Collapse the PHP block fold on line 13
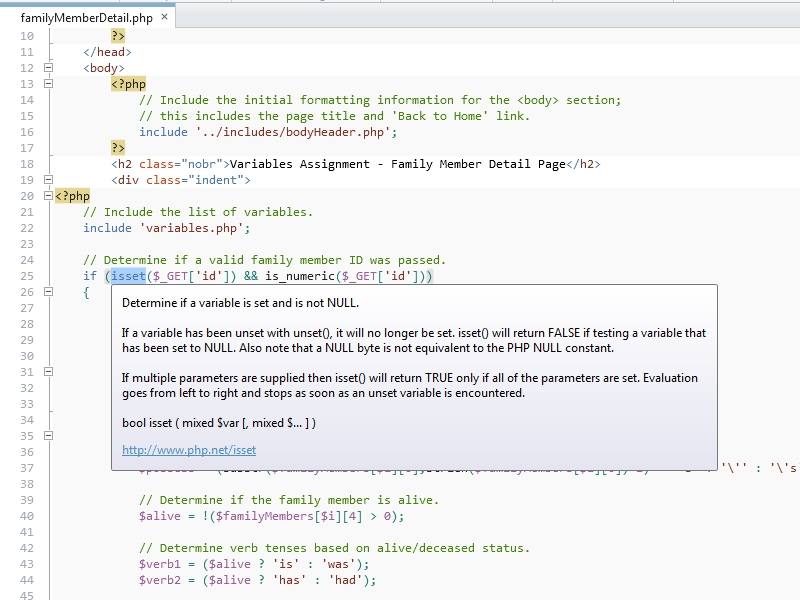The height and width of the screenshot is (600, 800). coord(47,84)
